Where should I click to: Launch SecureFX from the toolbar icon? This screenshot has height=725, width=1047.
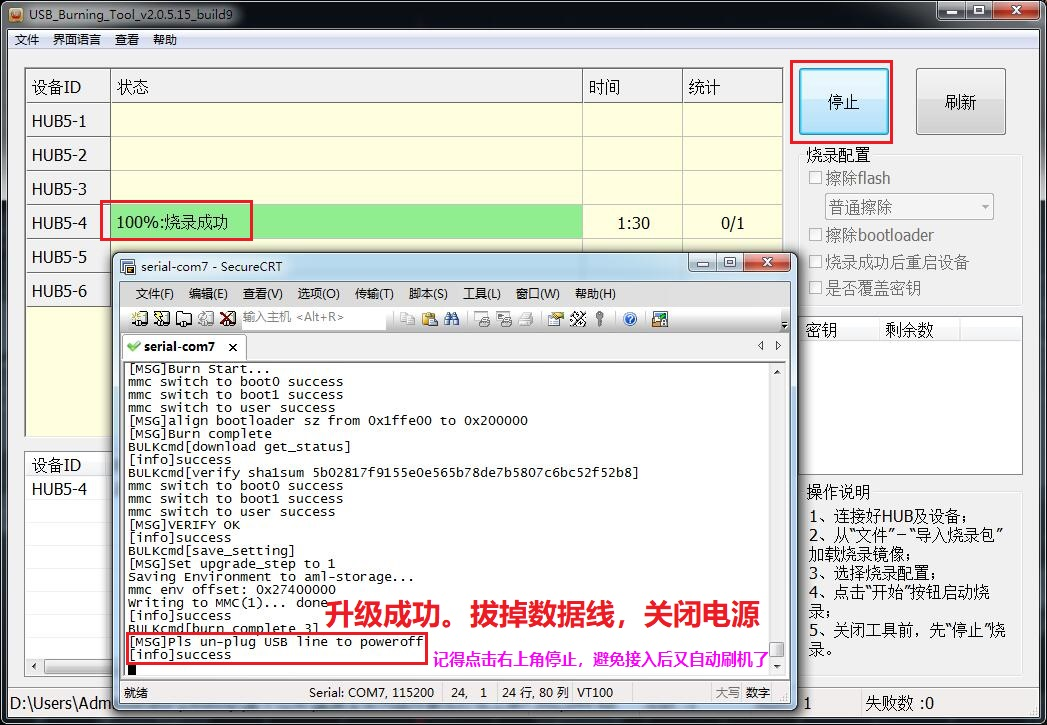click(660, 319)
